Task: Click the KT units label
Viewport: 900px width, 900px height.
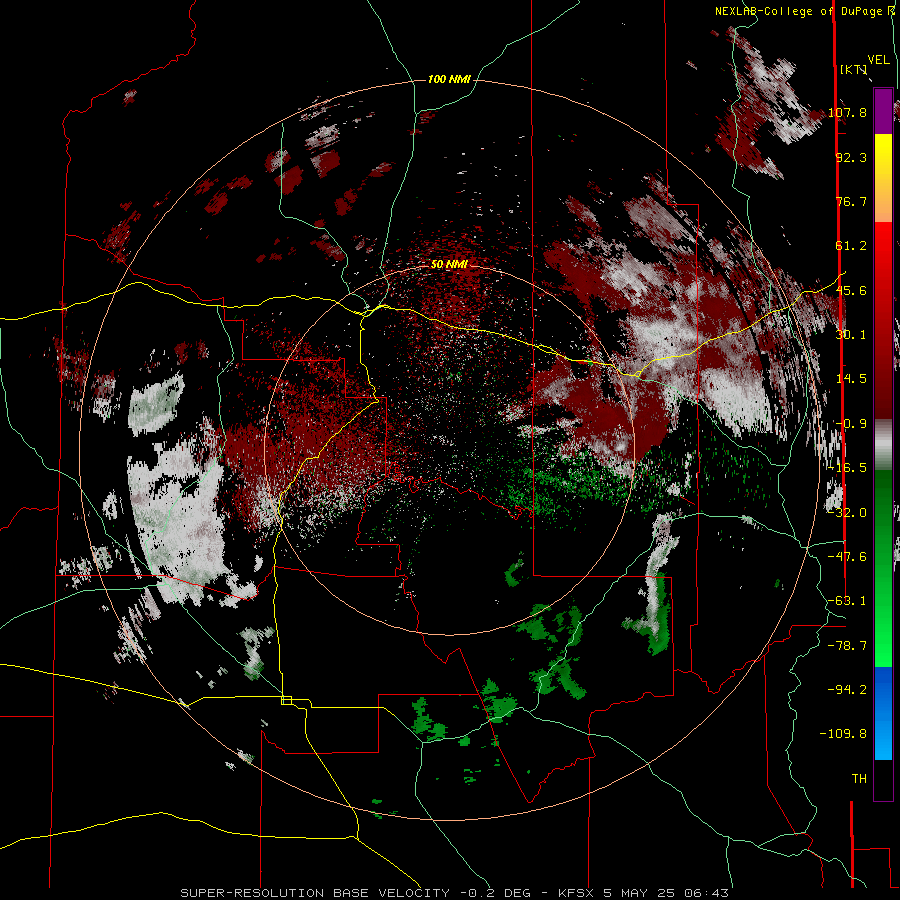Action: click(854, 69)
